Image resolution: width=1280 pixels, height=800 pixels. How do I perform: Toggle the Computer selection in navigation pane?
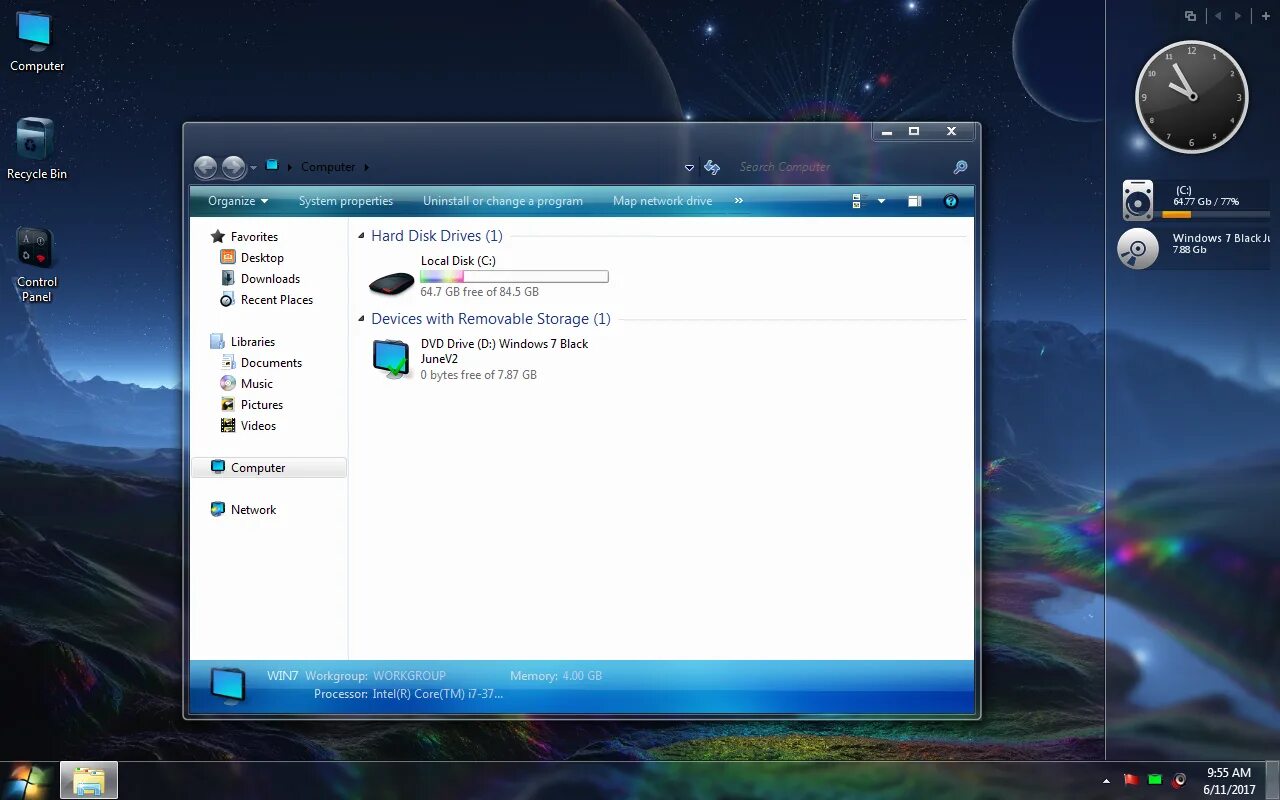coord(256,467)
